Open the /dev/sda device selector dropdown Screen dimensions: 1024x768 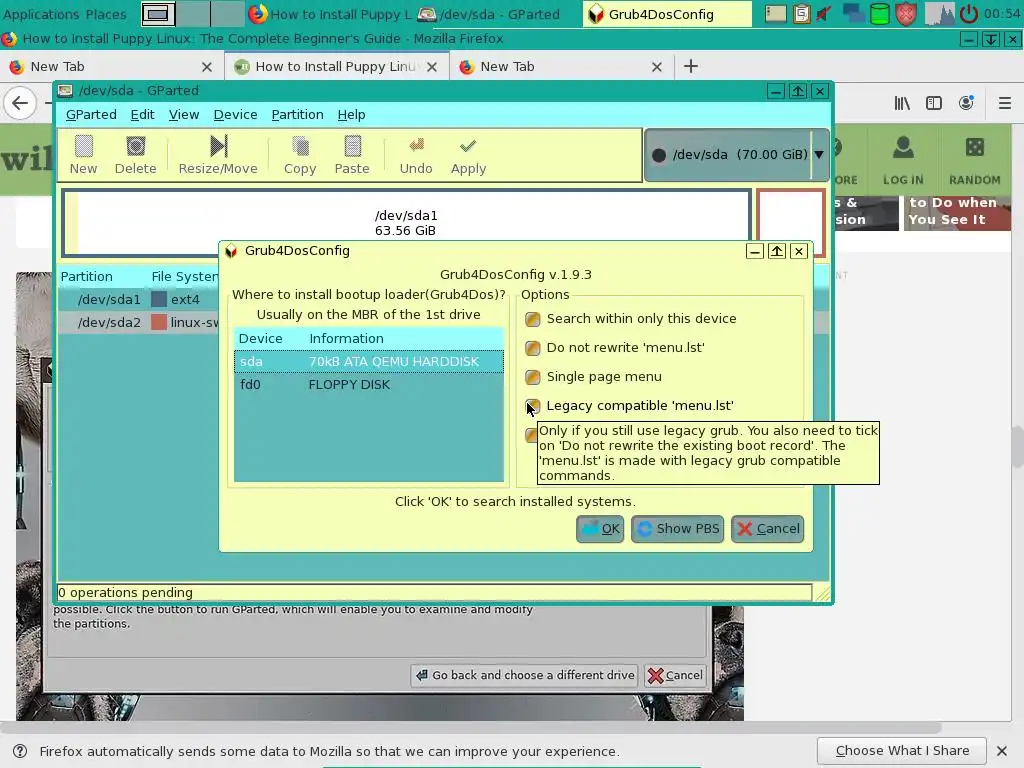click(x=737, y=155)
